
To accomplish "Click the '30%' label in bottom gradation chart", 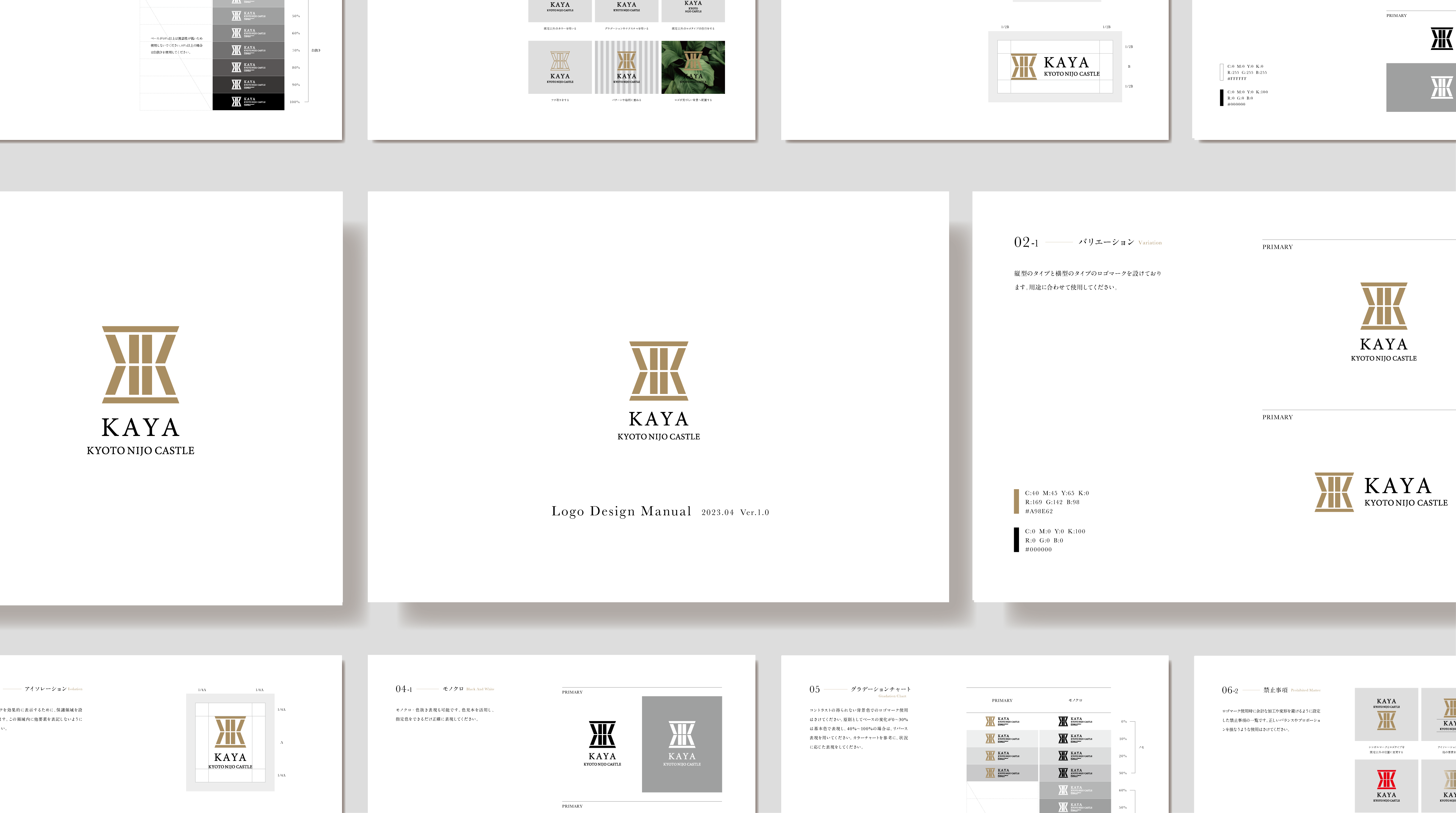I will tap(1123, 773).
